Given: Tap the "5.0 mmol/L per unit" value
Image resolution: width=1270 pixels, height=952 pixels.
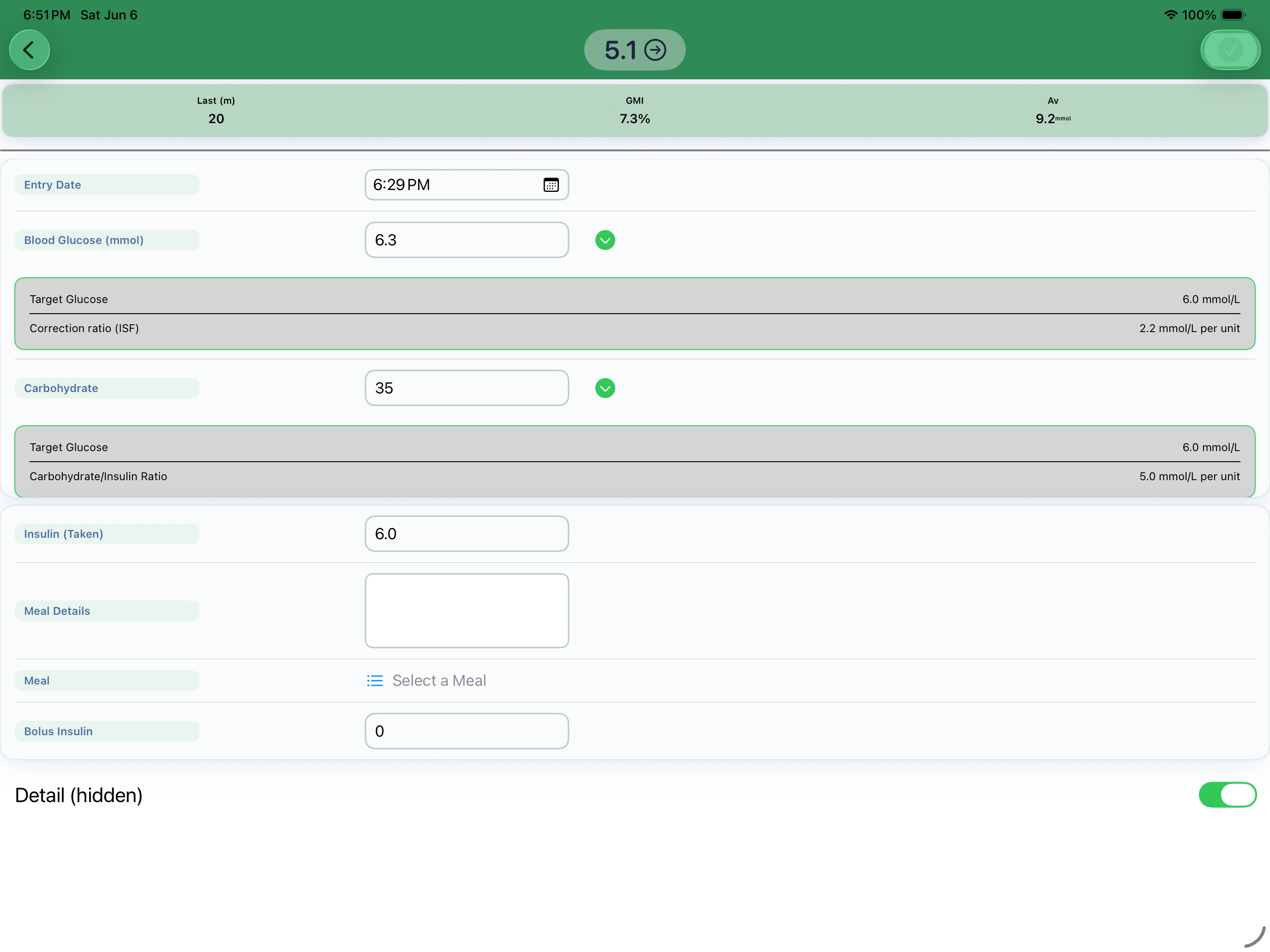Looking at the screenshot, I should (x=1190, y=476).
